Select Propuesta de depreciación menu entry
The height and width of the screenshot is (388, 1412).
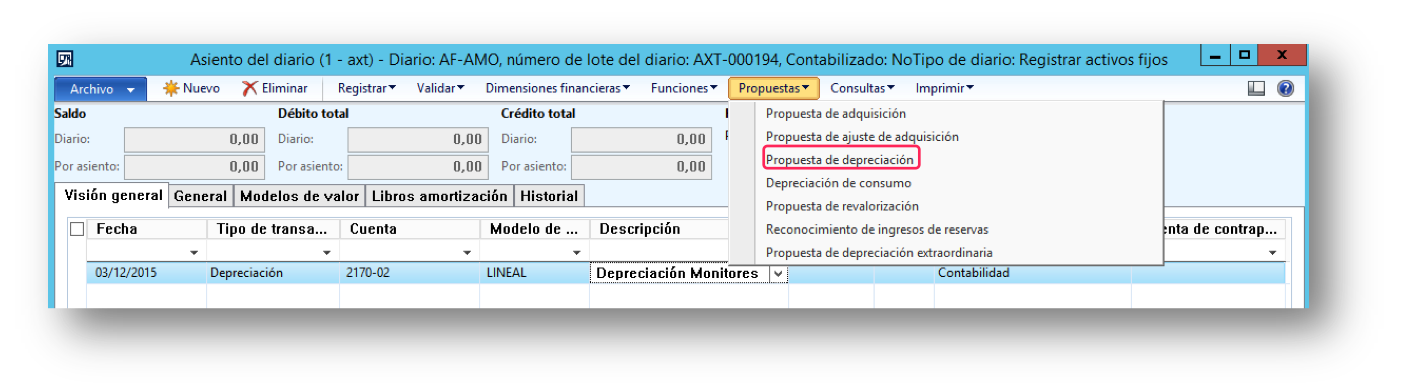pos(840,159)
